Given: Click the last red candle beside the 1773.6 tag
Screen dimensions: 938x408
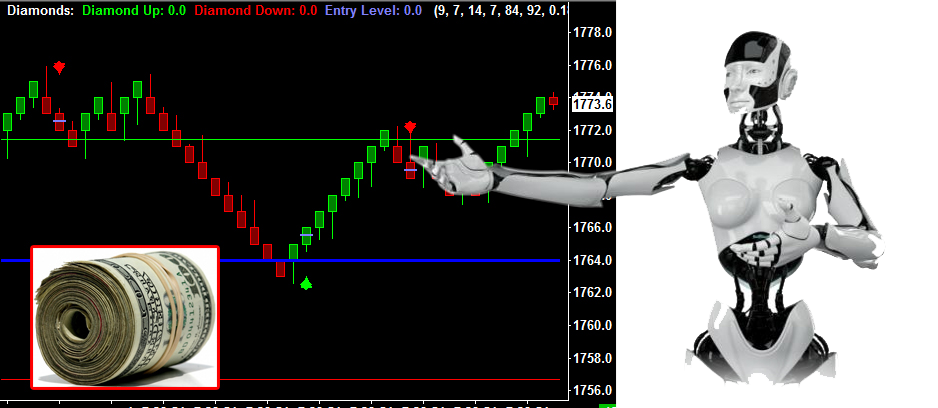Looking at the screenshot, I should click(553, 101).
